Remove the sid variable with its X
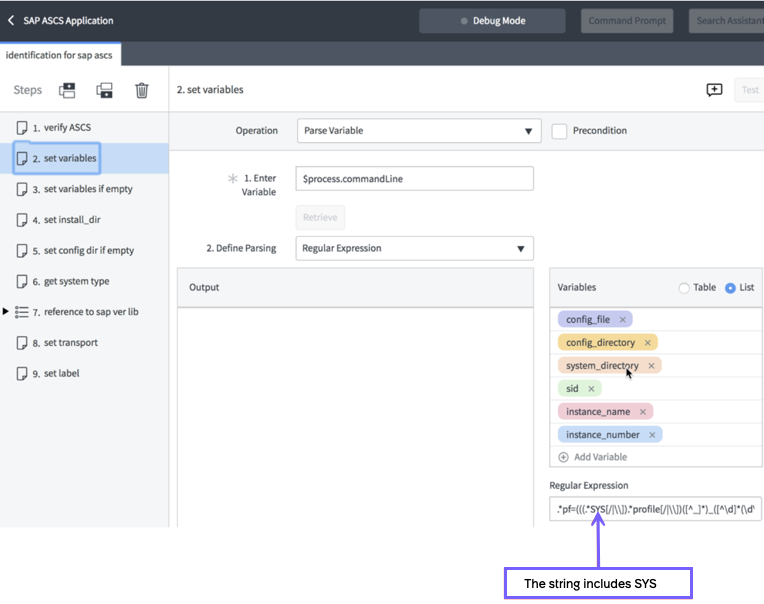764x604 pixels. [x=591, y=389]
